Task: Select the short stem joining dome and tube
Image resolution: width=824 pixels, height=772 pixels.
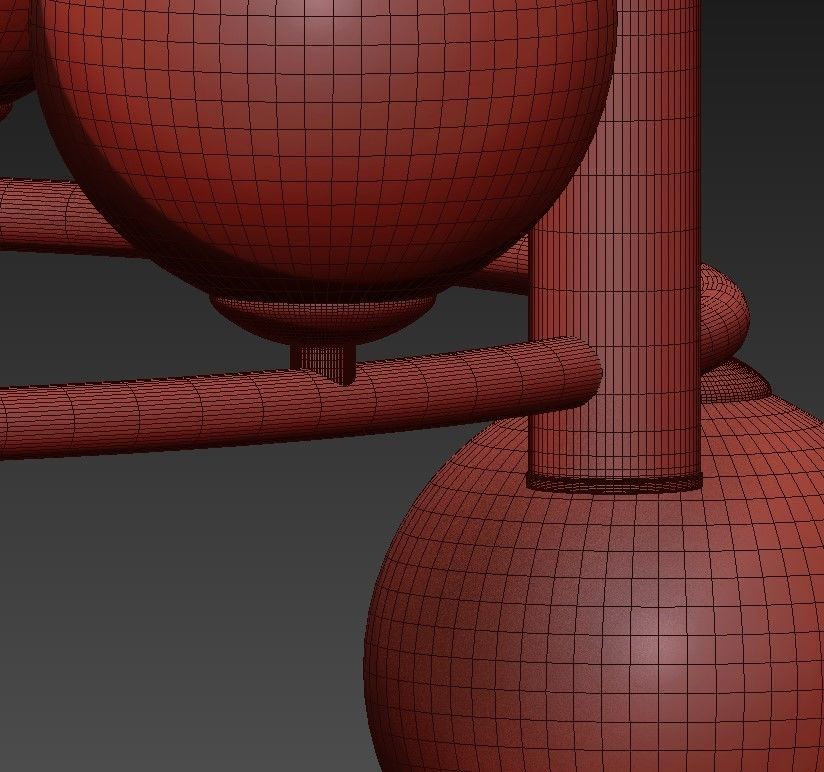Action: (x=322, y=364)
